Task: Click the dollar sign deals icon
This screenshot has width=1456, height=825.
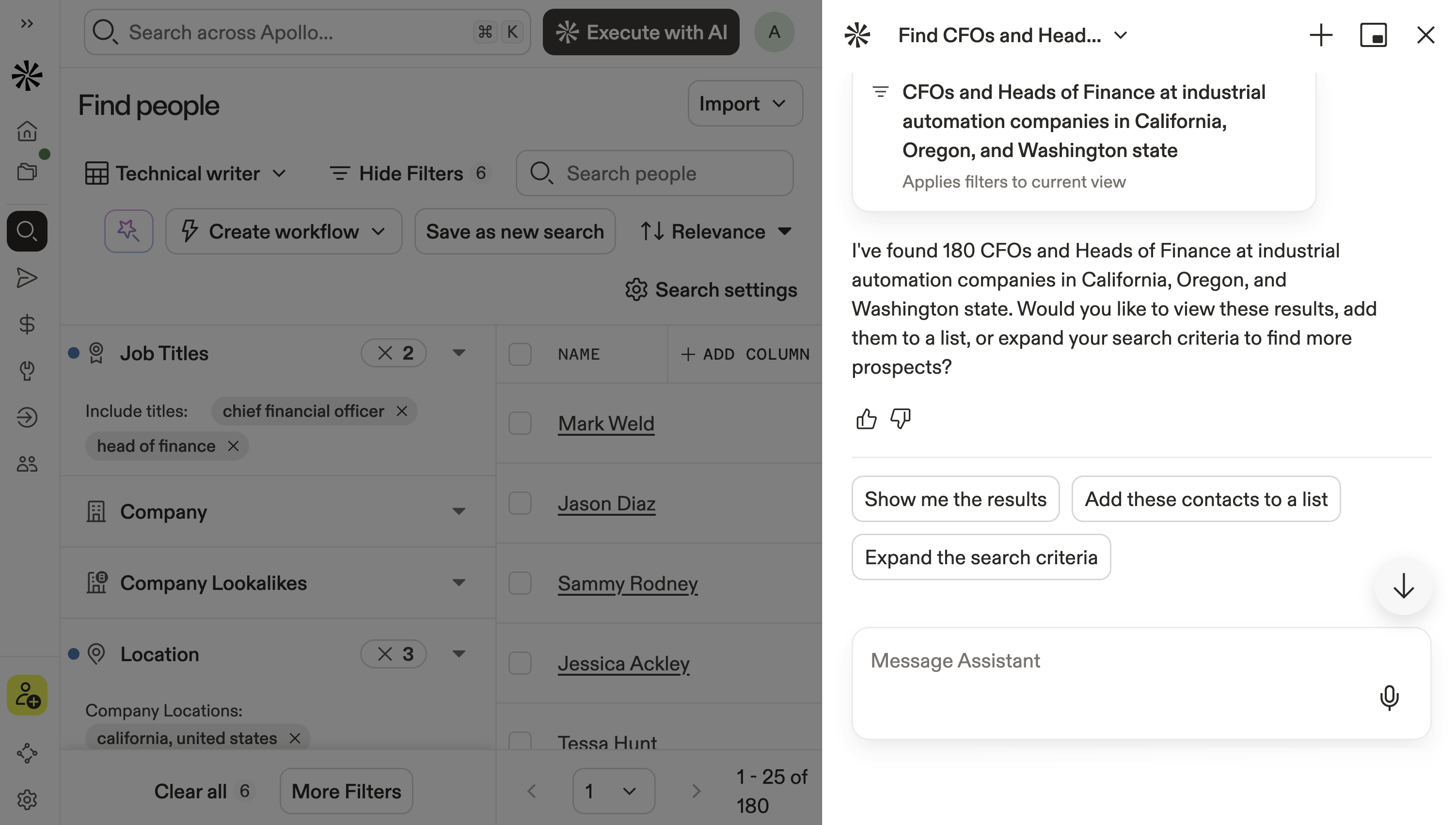Action: pyautogui.click(x=27, y=324)
